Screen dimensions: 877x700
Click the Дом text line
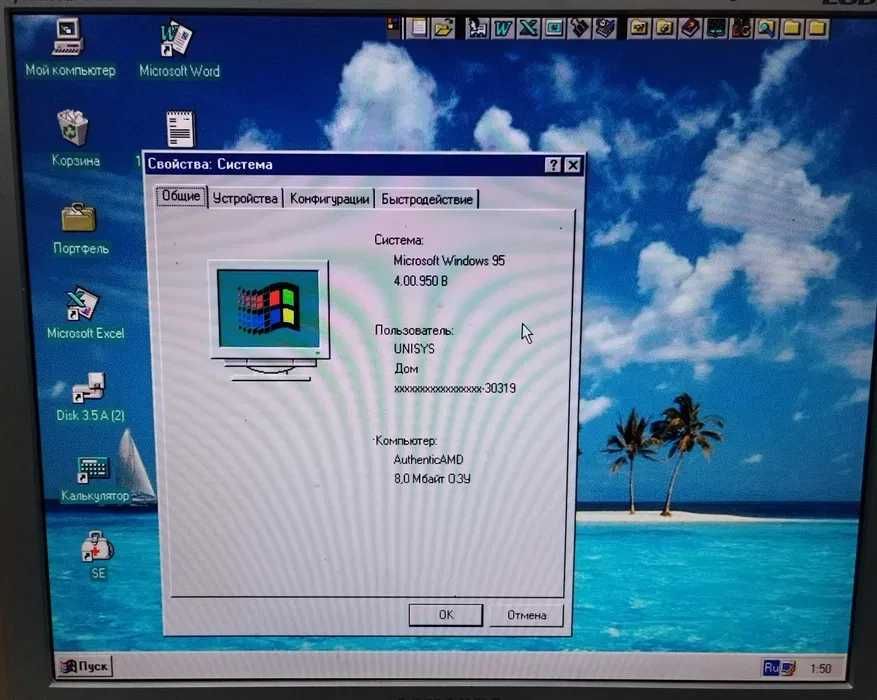click(406, 369)
